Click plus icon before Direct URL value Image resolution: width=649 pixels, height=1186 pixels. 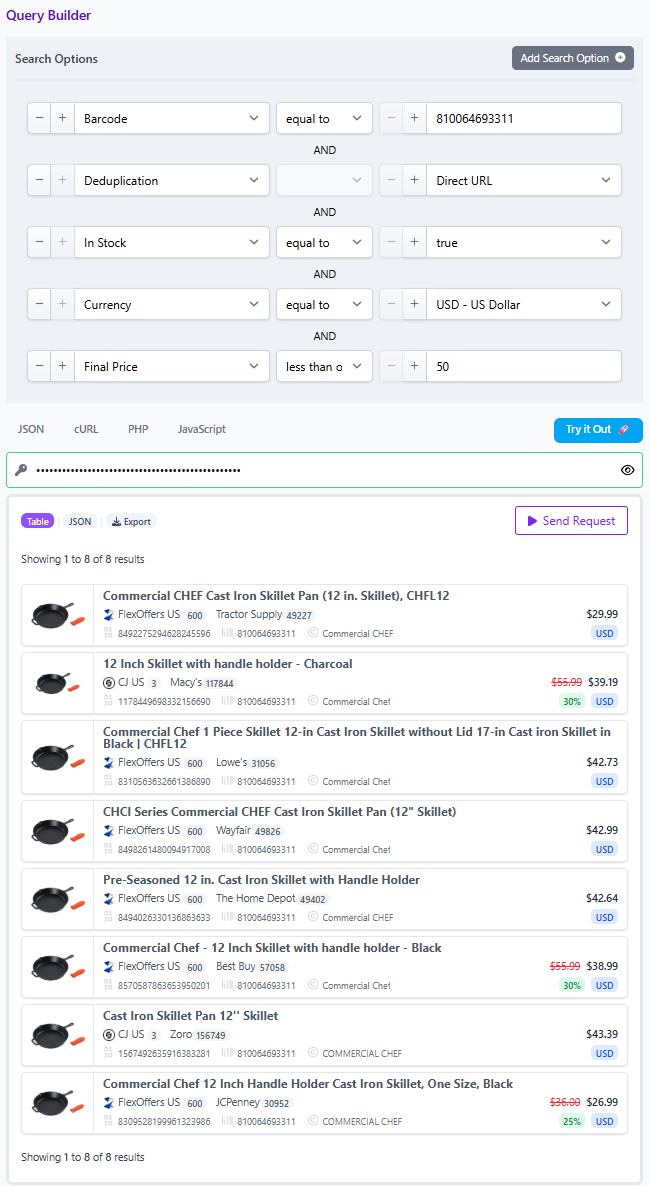point(414,180)
